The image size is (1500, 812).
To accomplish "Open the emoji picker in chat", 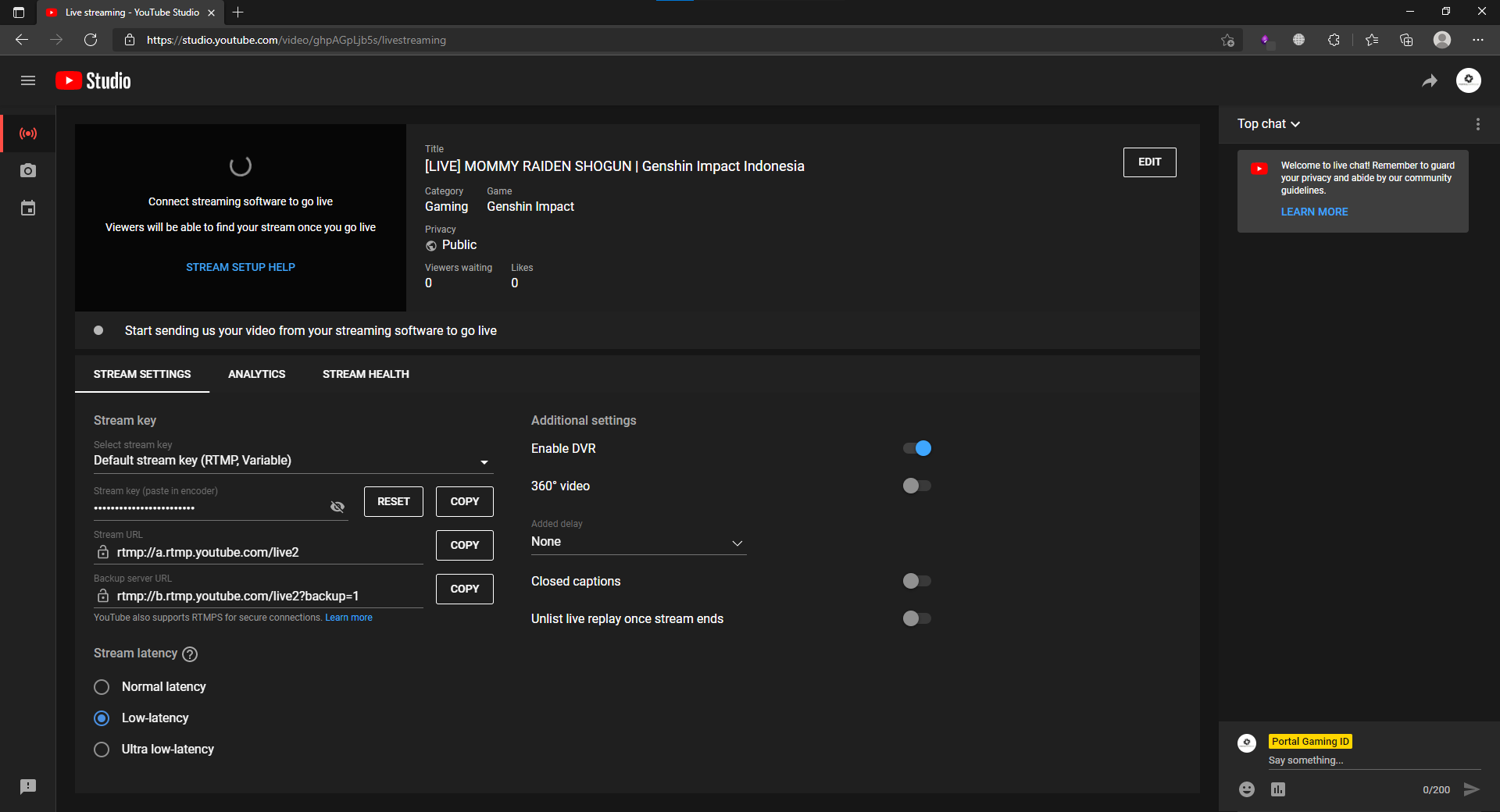I will (x=1247, y=789).
